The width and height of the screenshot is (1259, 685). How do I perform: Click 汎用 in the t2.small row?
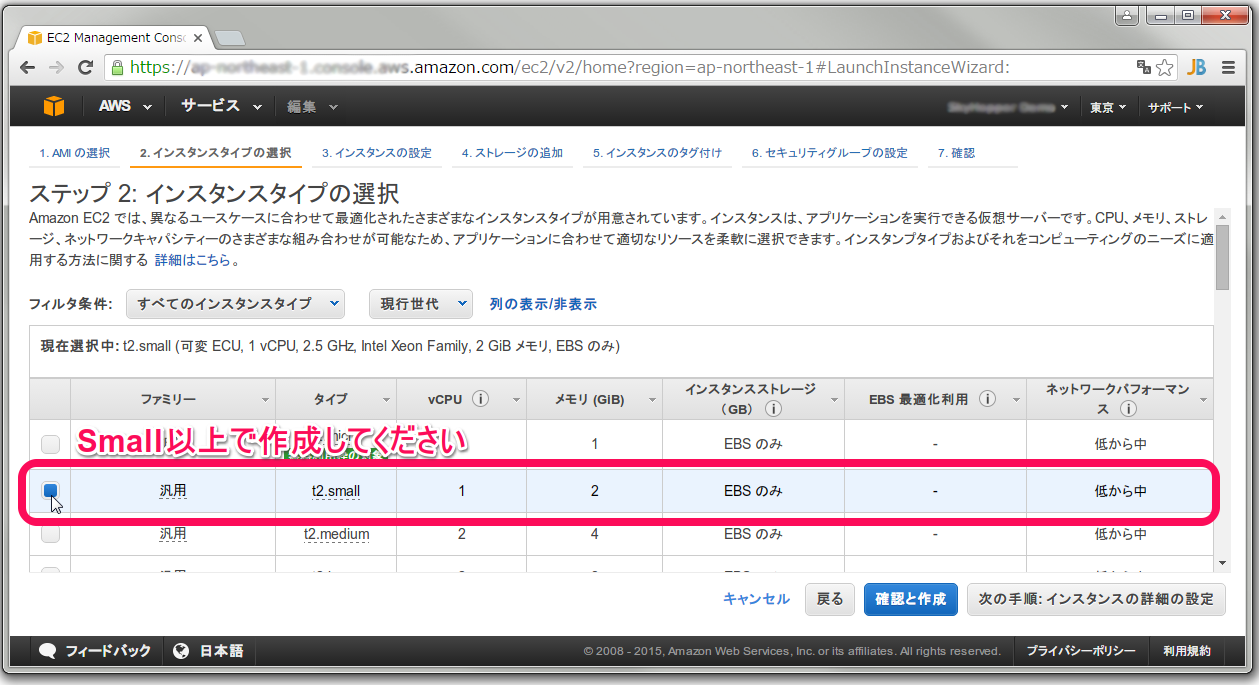click(173, 491)
